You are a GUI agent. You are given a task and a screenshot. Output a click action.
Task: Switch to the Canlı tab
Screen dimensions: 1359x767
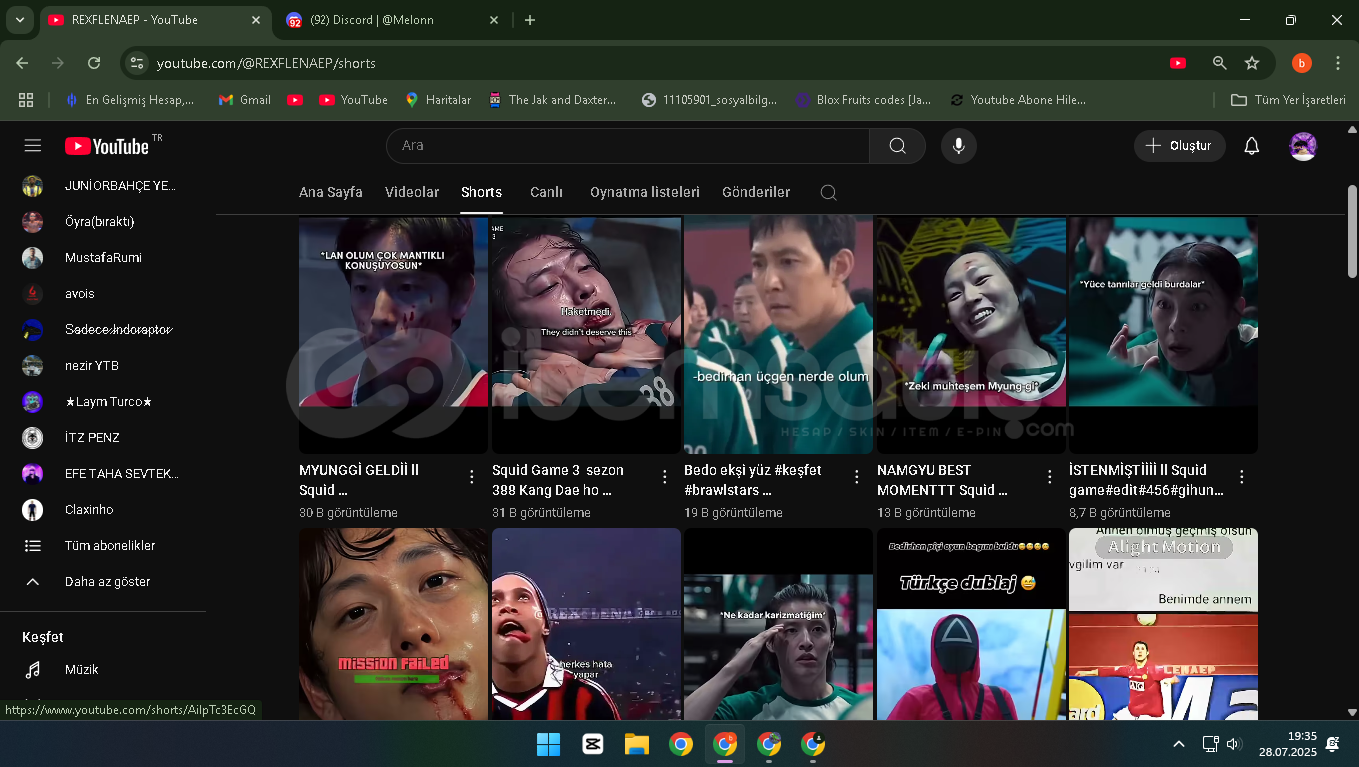tap(546, 192)
